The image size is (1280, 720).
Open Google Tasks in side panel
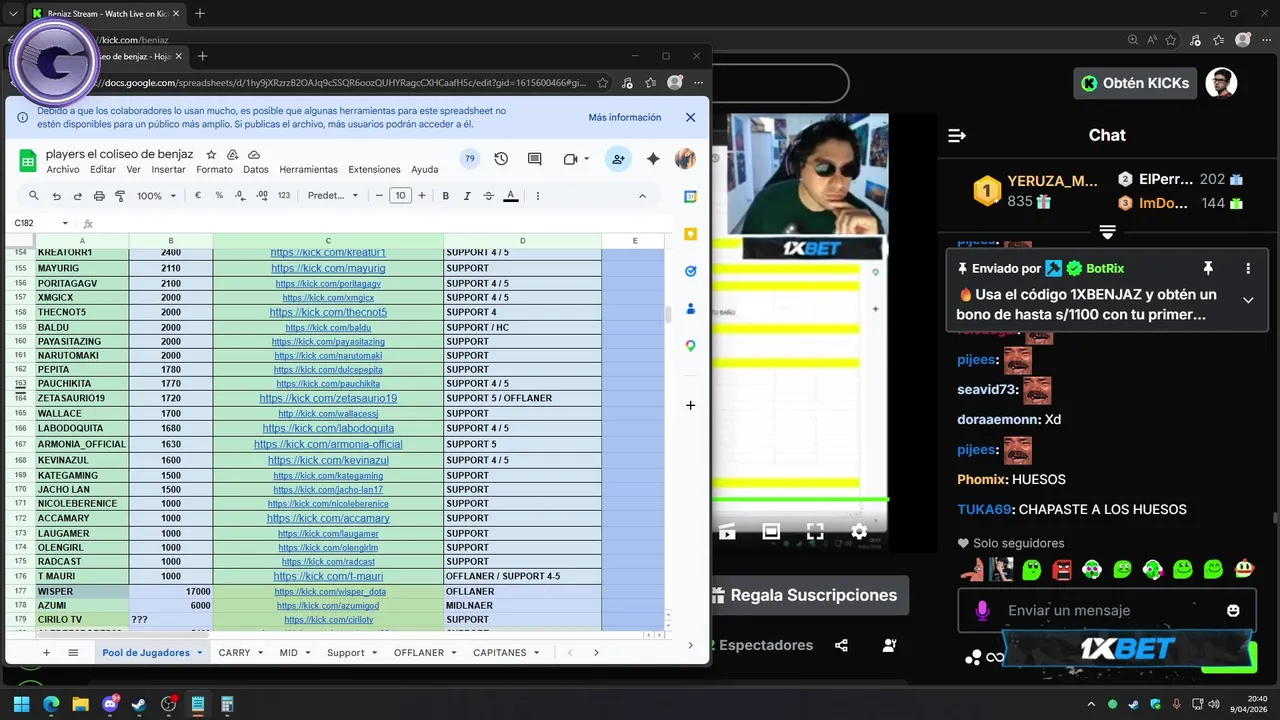[690, 271]
